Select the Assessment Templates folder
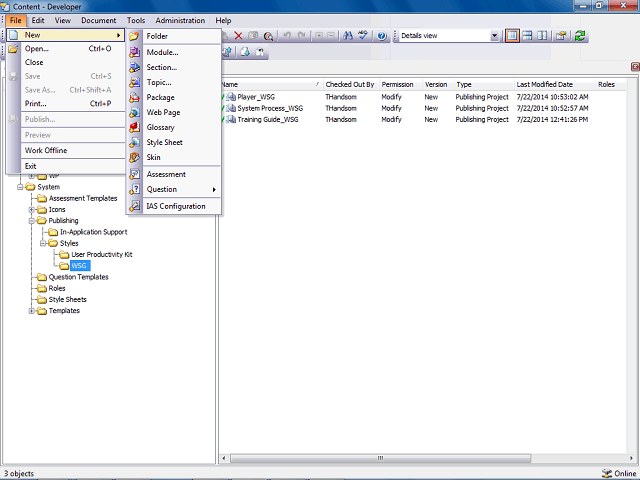 click(x=83, y=198)
